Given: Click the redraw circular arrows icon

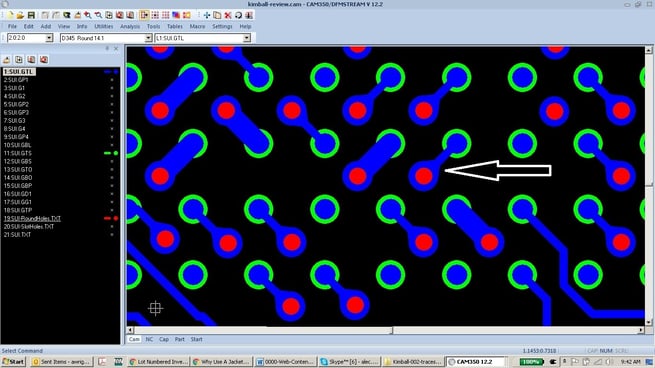Looking at the screenshot, I should click(x=238, y=15).
